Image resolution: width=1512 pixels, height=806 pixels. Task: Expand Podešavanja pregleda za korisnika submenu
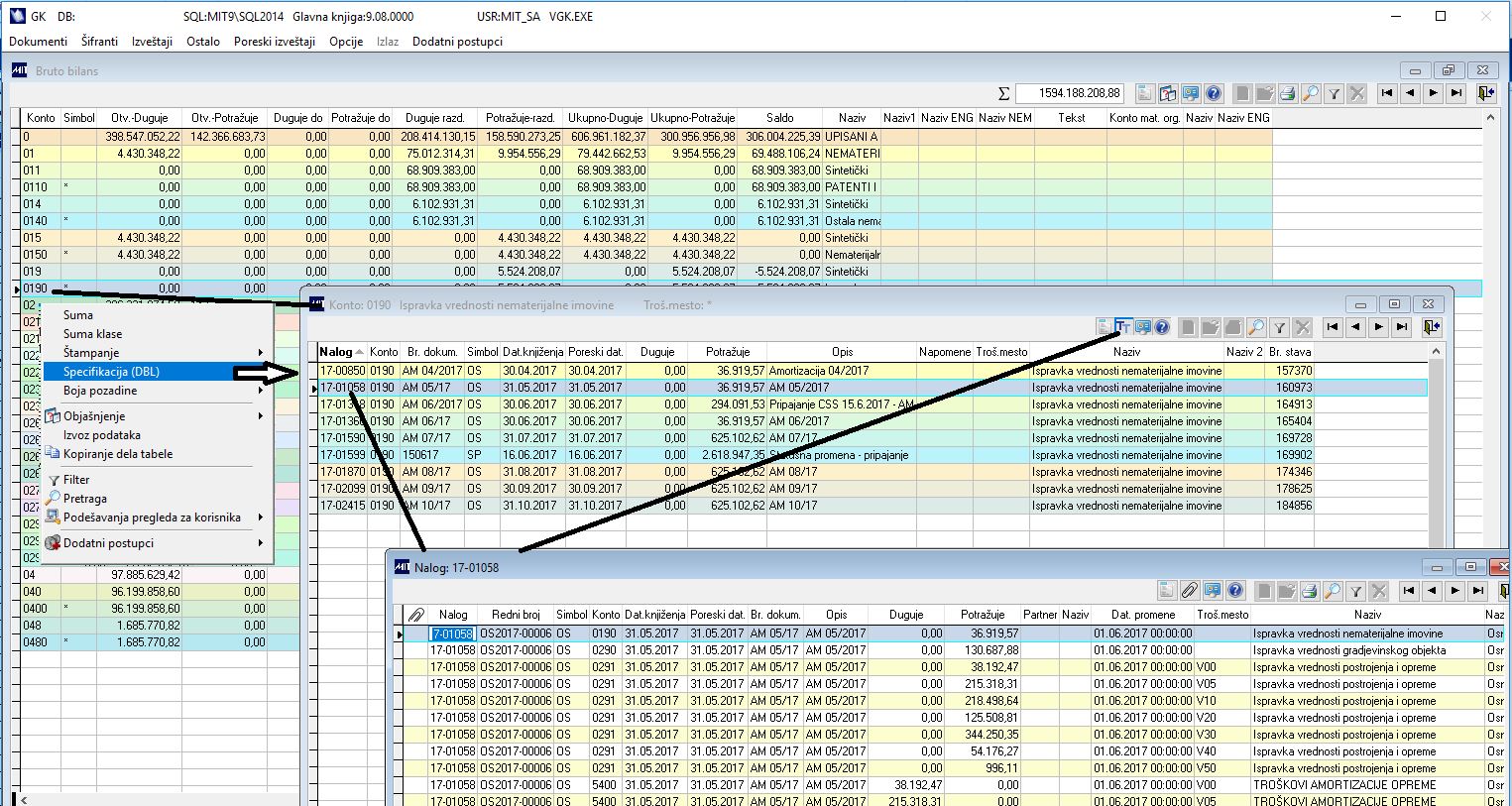(x=157, y=518)
